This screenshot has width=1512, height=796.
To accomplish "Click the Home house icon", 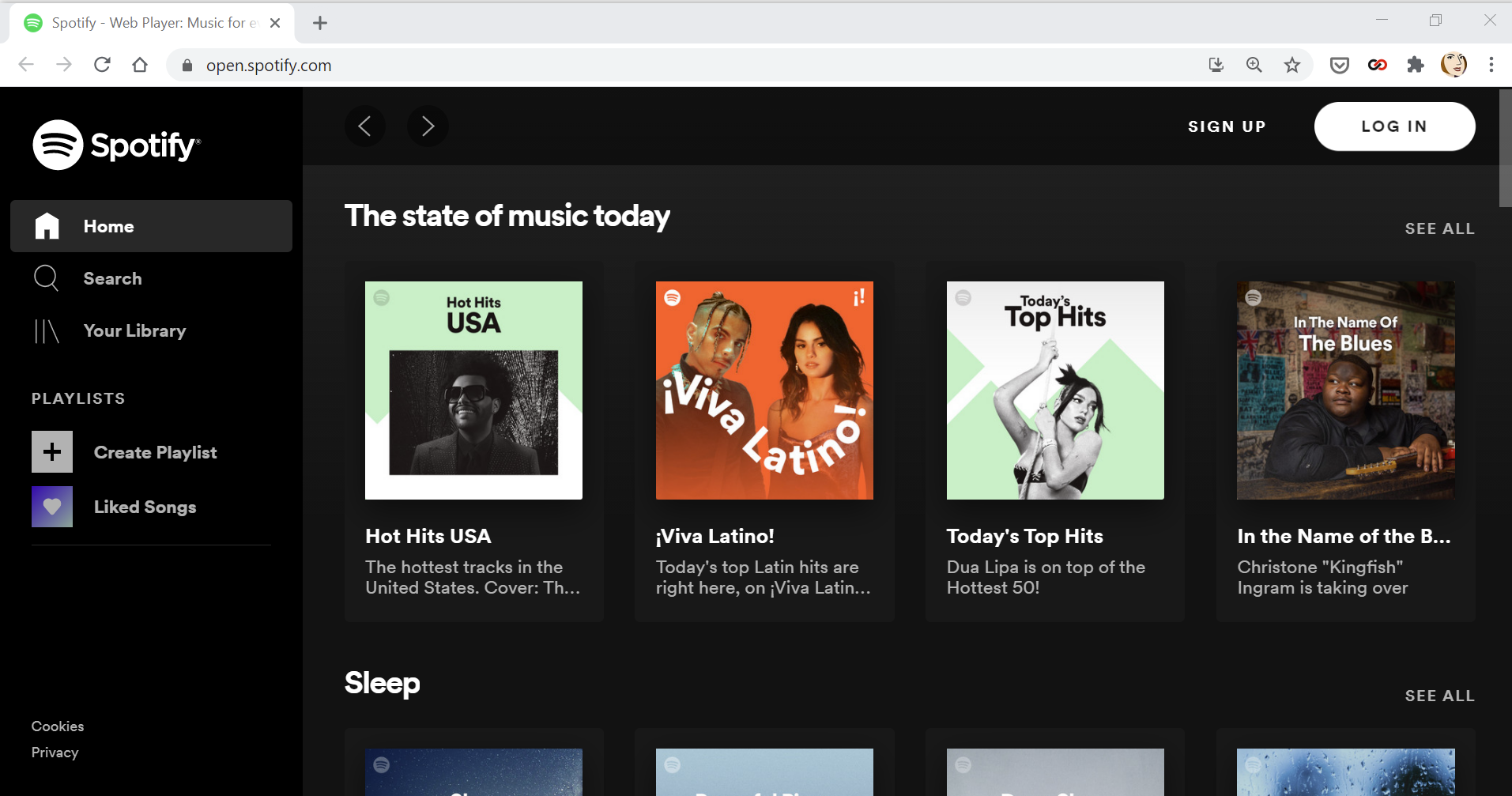I will 47,226.
